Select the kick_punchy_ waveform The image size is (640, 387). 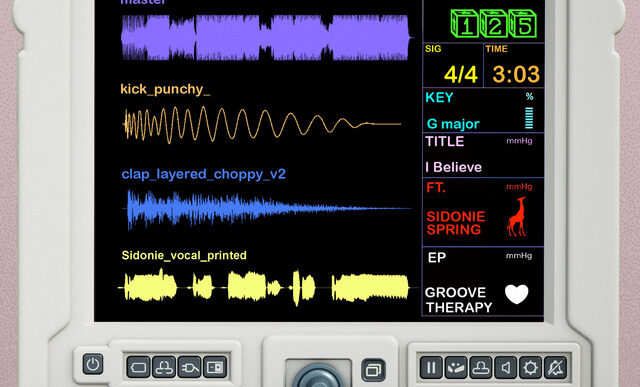tap(262, 124)
